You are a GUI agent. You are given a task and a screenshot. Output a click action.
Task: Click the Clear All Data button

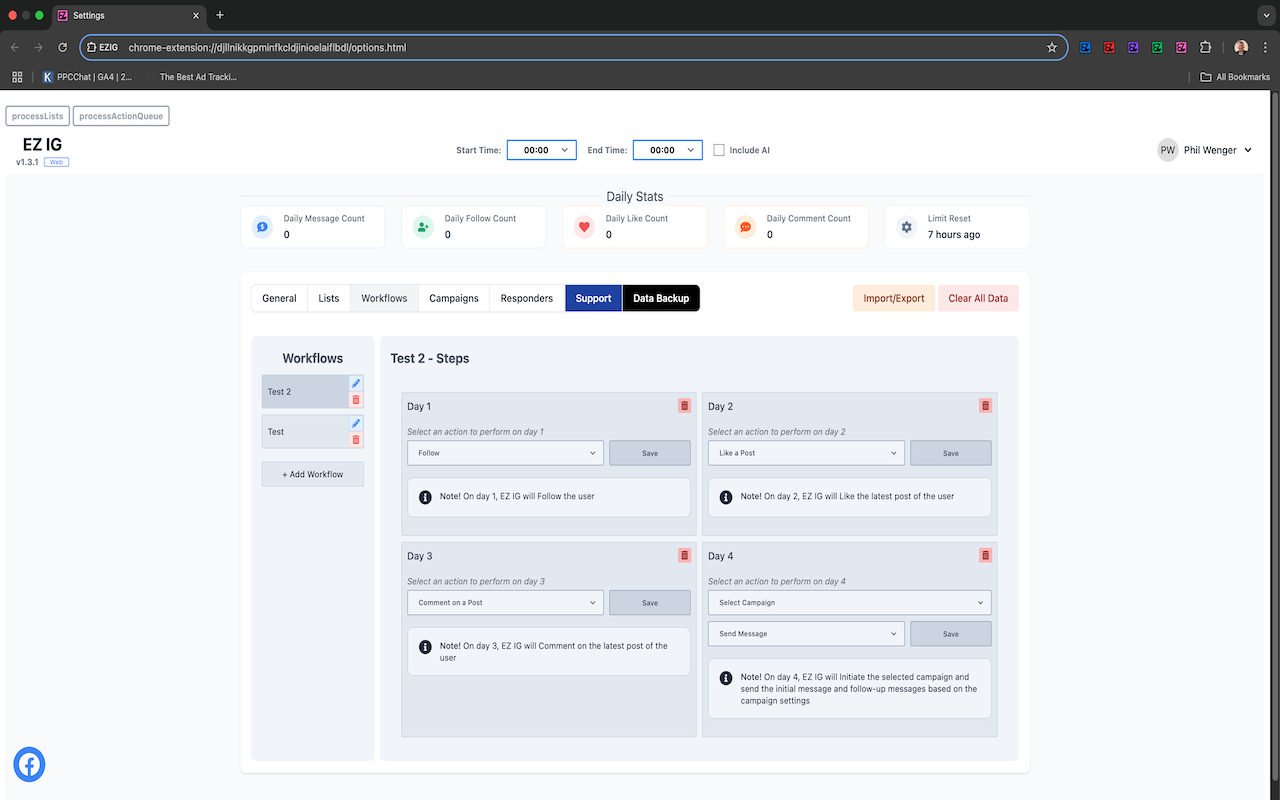tap(978, 298)
